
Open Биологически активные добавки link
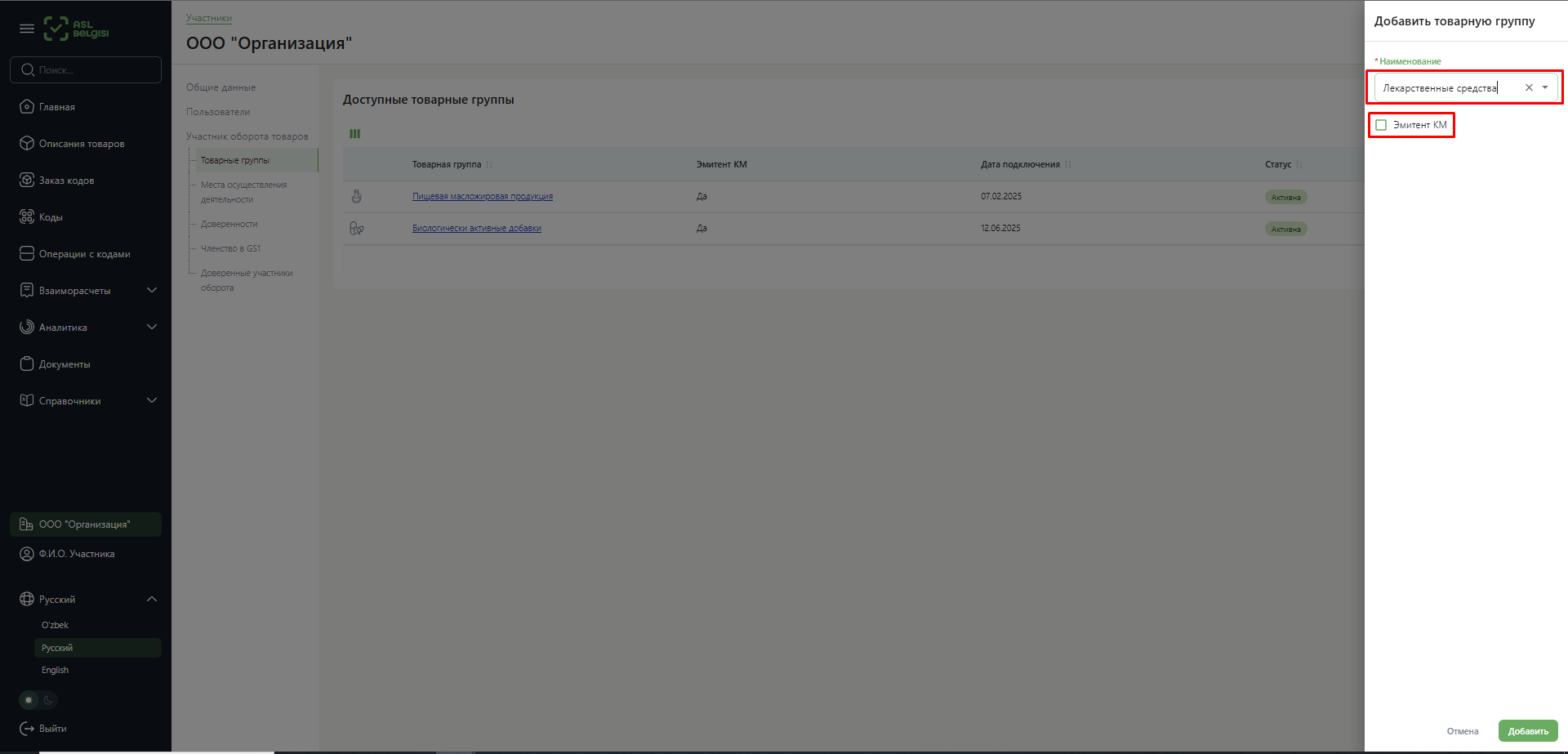(x=477, y=229)
